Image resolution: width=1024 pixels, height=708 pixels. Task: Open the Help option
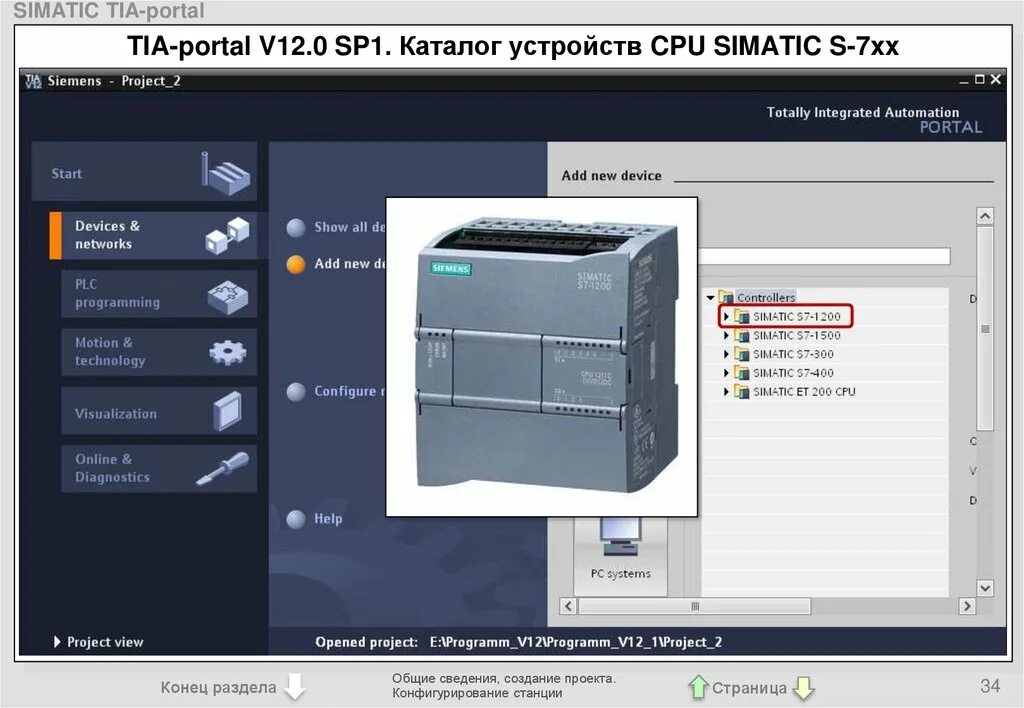click(x=315, y=519)
